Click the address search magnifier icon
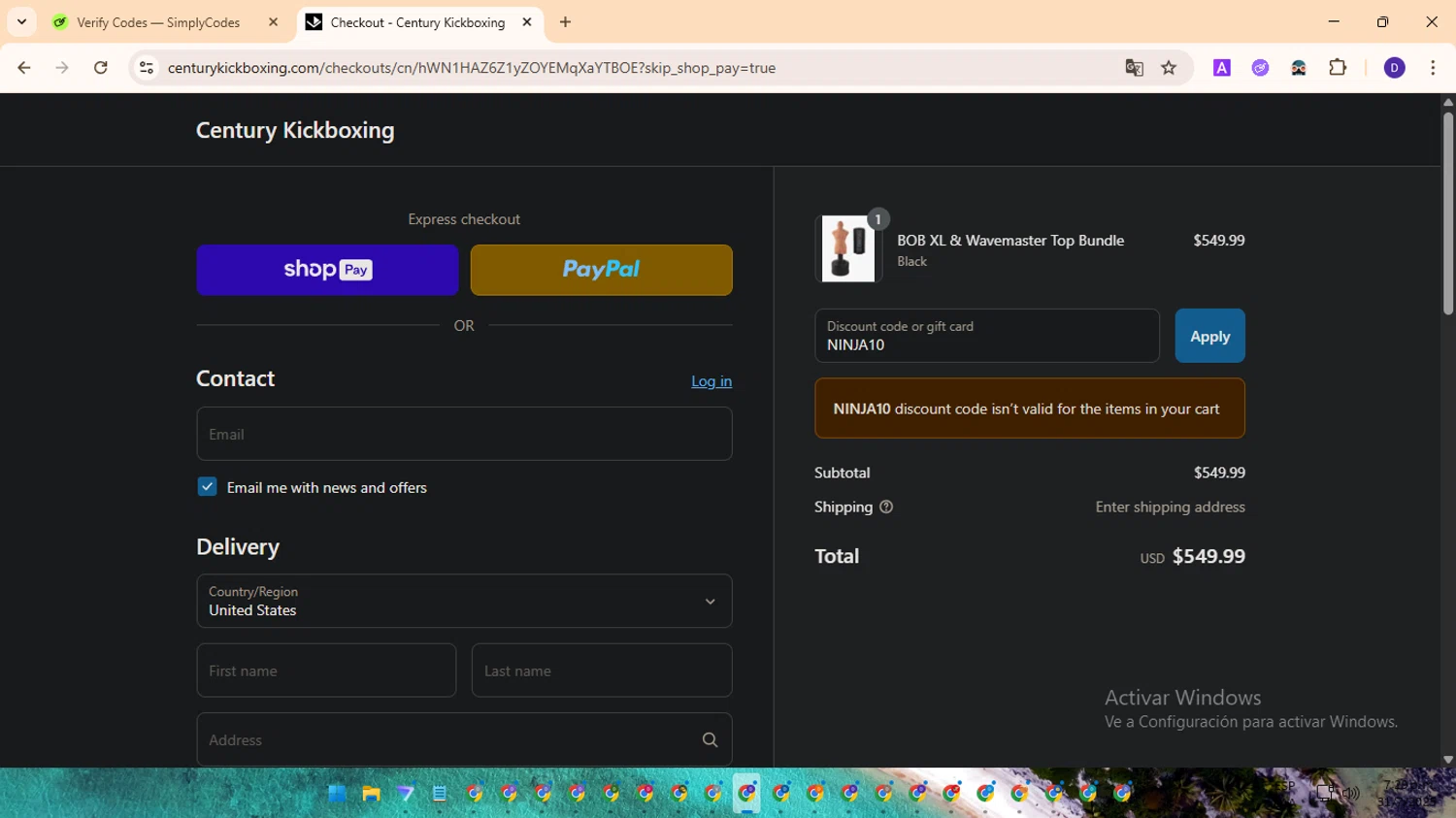 [710, 739]
